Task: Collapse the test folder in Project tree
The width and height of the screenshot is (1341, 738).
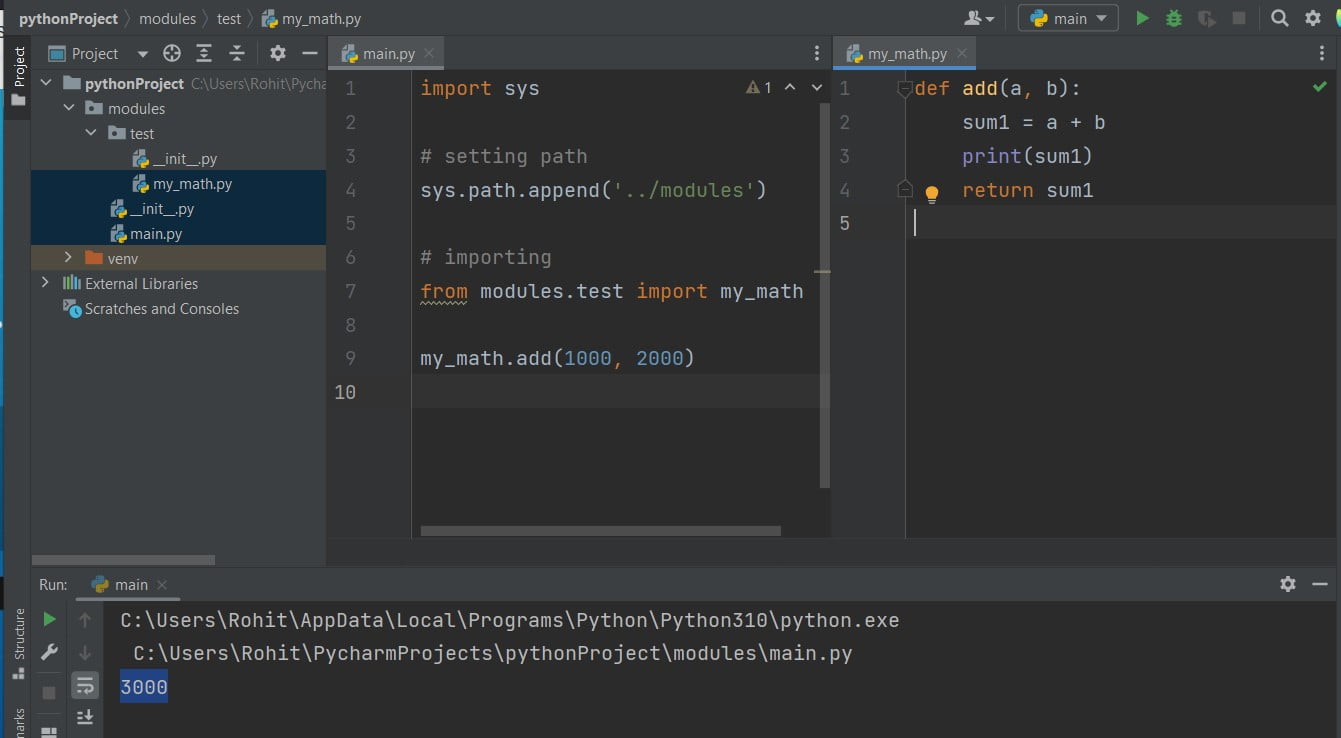Action: 91,133
